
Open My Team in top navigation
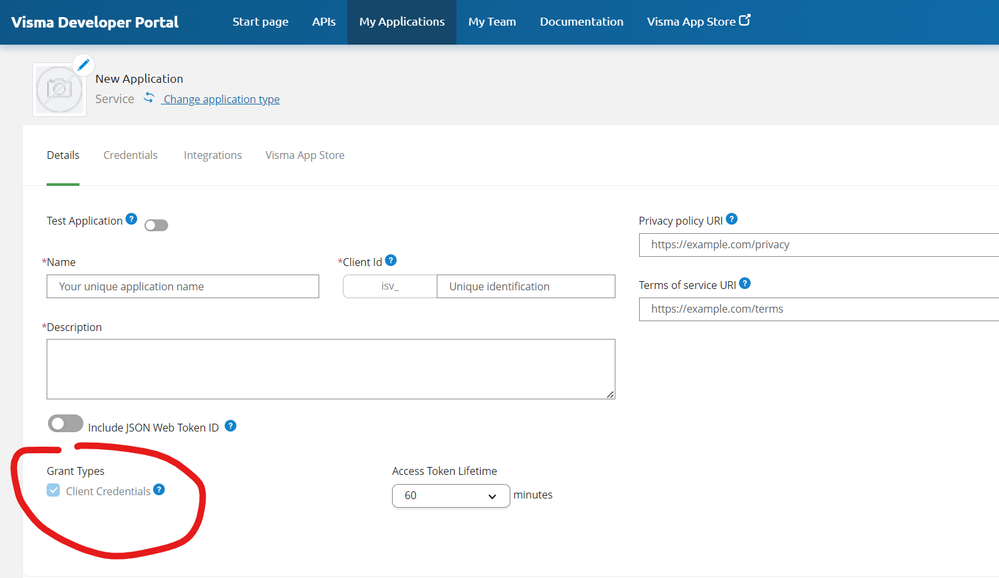tap(492, 22)
